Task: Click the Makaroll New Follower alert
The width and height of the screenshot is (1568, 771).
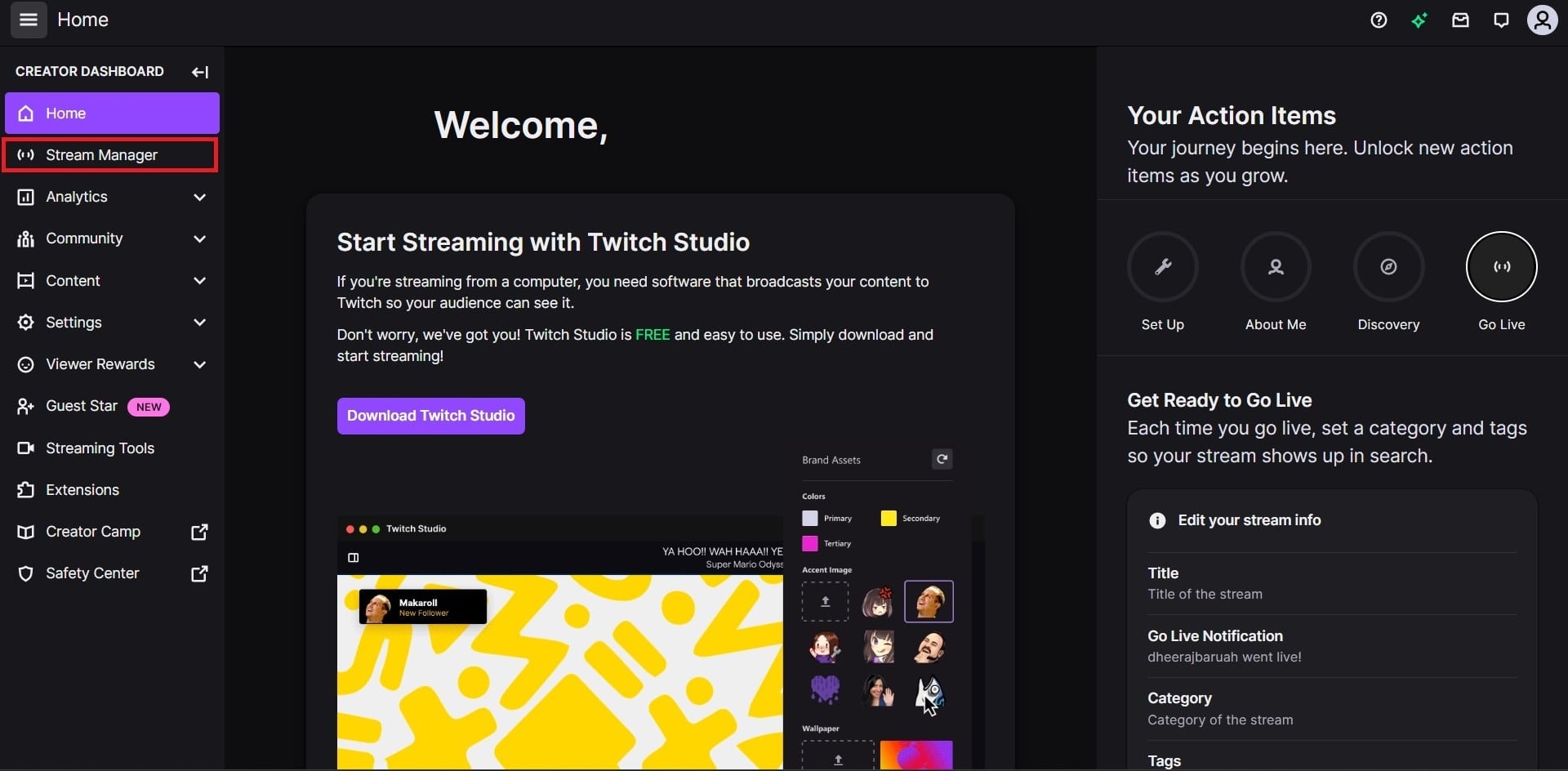Action: 423,607
